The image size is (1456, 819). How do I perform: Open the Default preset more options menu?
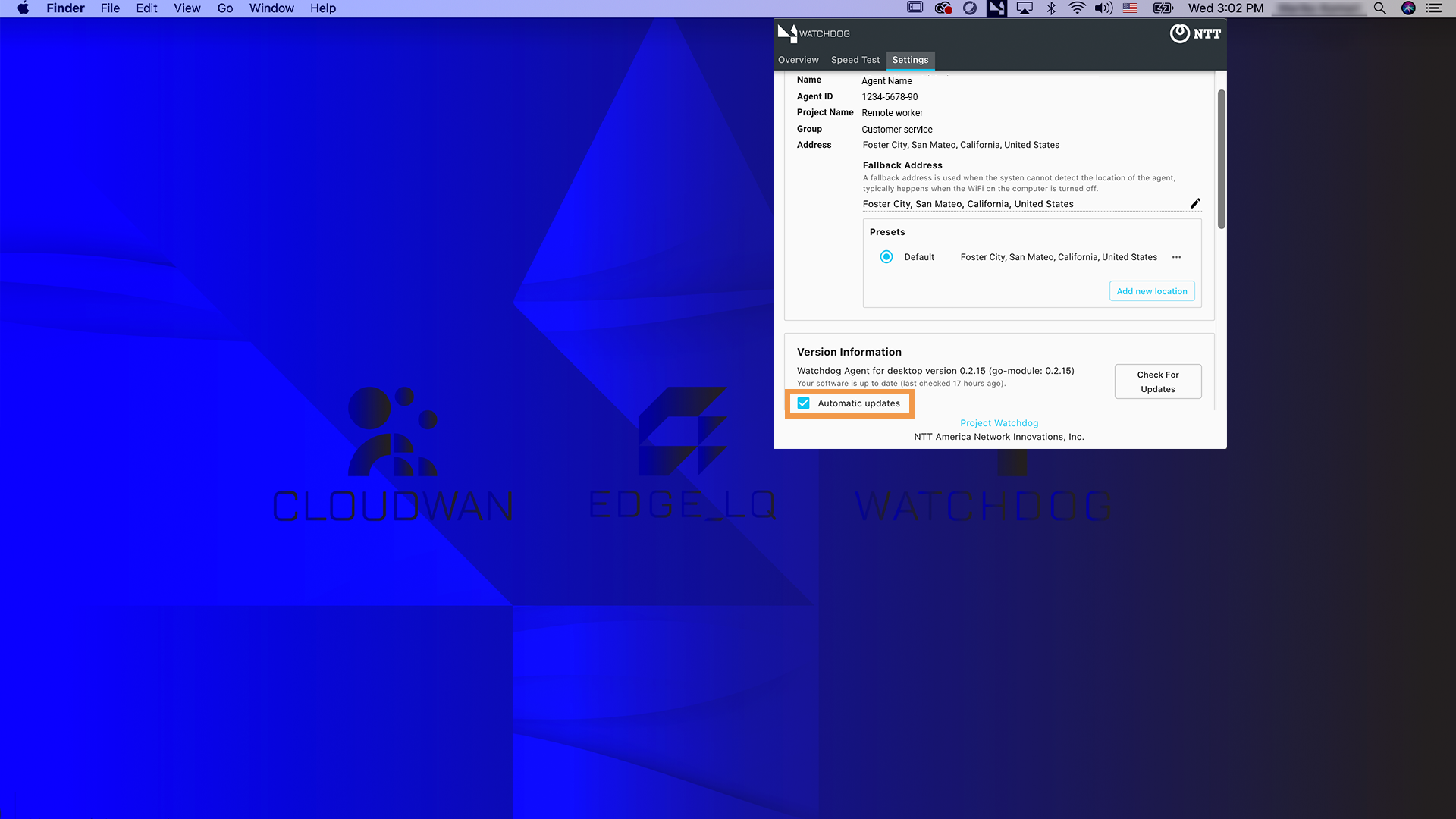[x=1176, y=257]
